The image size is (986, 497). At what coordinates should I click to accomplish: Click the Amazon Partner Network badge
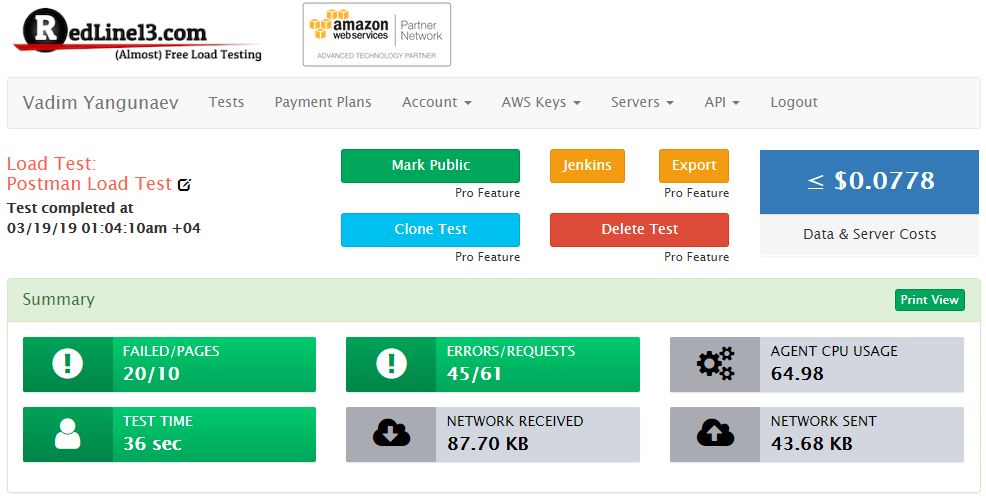[x=377, y=35]
